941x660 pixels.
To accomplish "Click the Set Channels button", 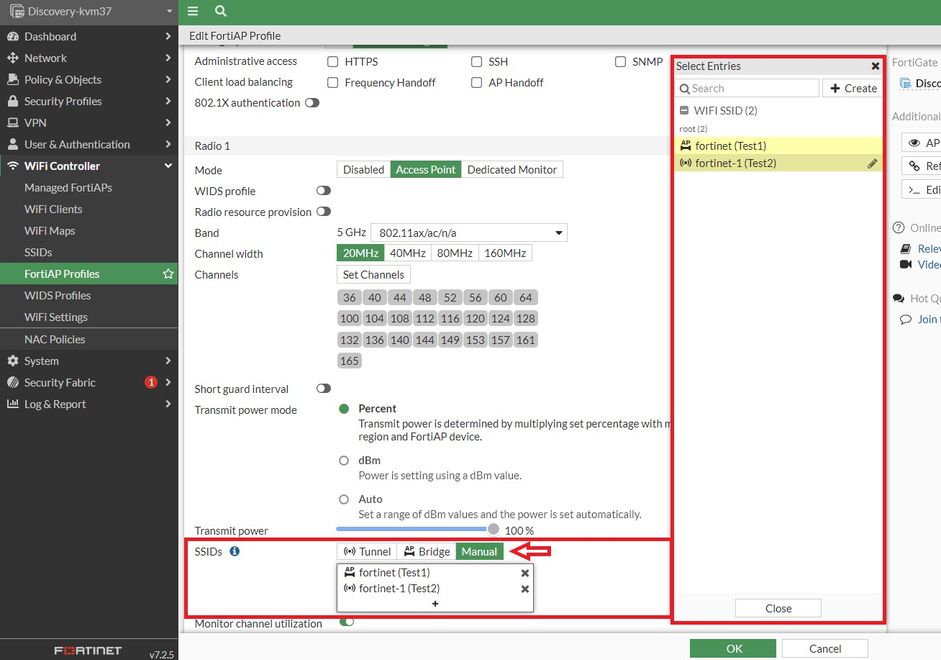I will [373, 275].
